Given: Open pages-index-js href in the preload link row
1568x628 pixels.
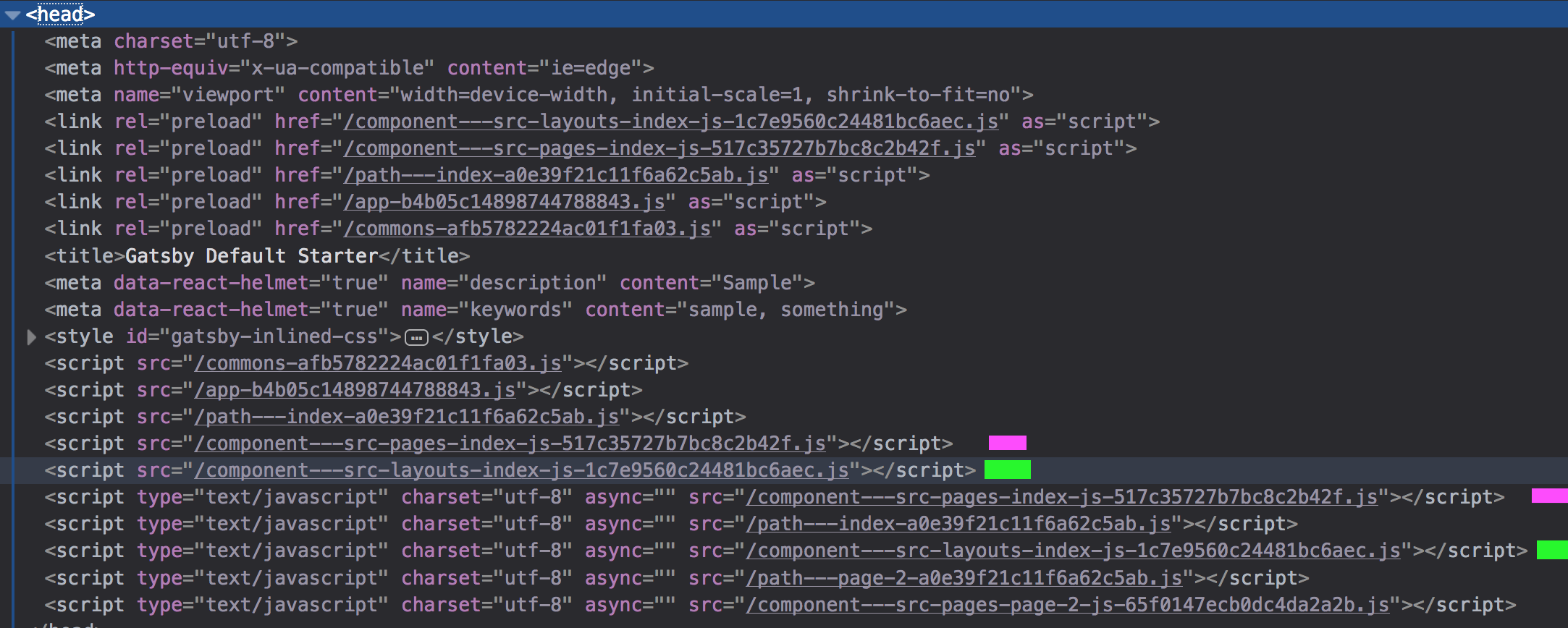Looking at the screenshot, I should [x=659, y=148].
